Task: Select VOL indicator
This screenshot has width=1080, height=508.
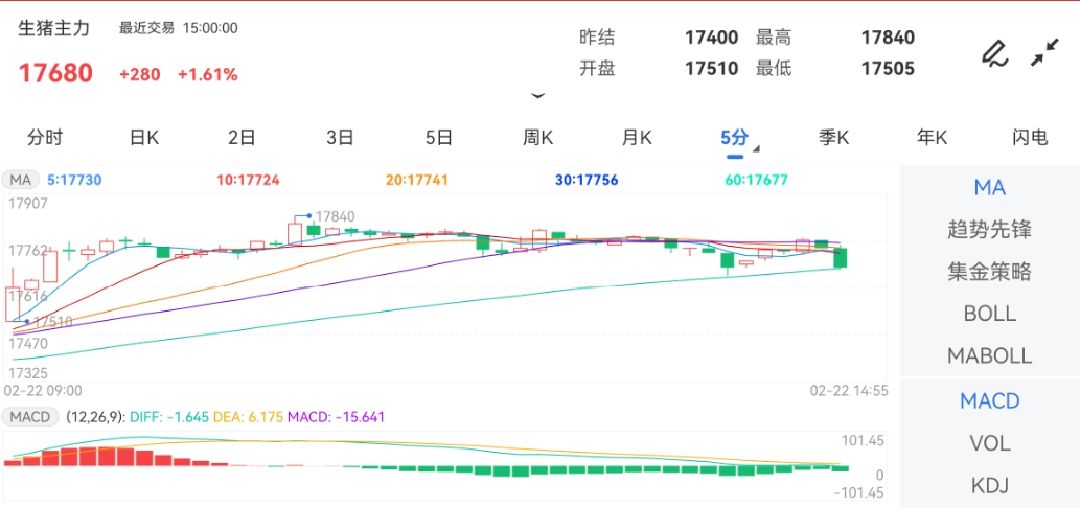Action: [990, 443]
